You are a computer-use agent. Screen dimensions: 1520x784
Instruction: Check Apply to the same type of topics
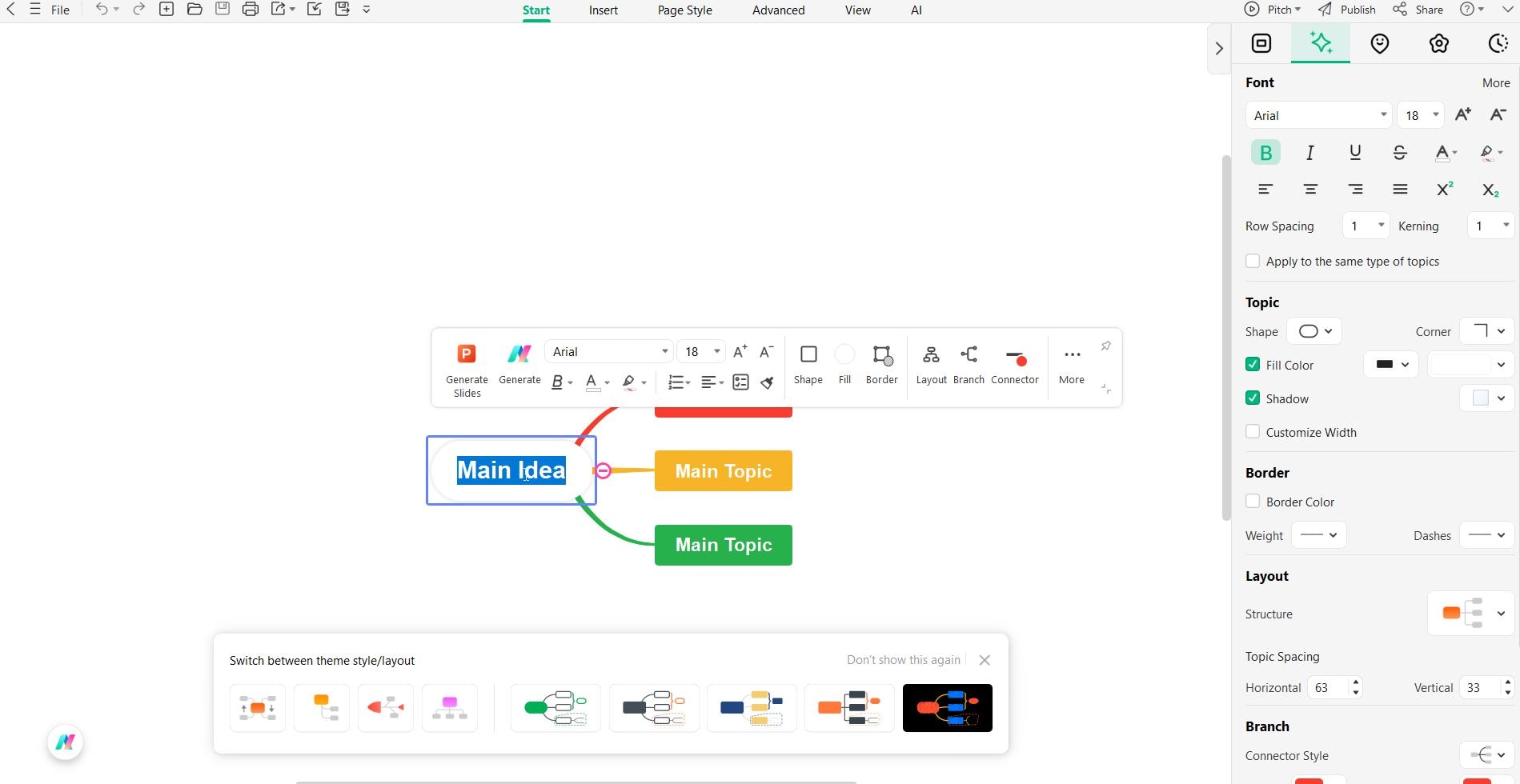pyautogui.click(x=1253, y=261)
